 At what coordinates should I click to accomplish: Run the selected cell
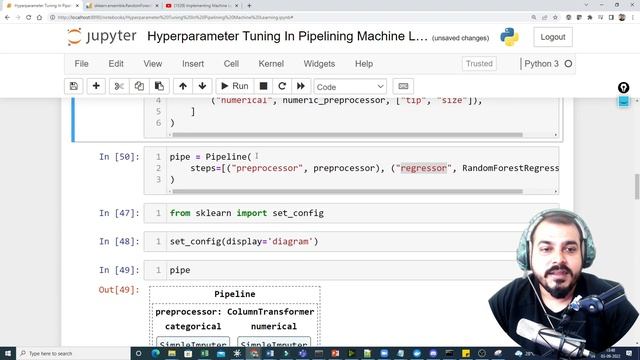pyautogui.click(x=235, y=86)
